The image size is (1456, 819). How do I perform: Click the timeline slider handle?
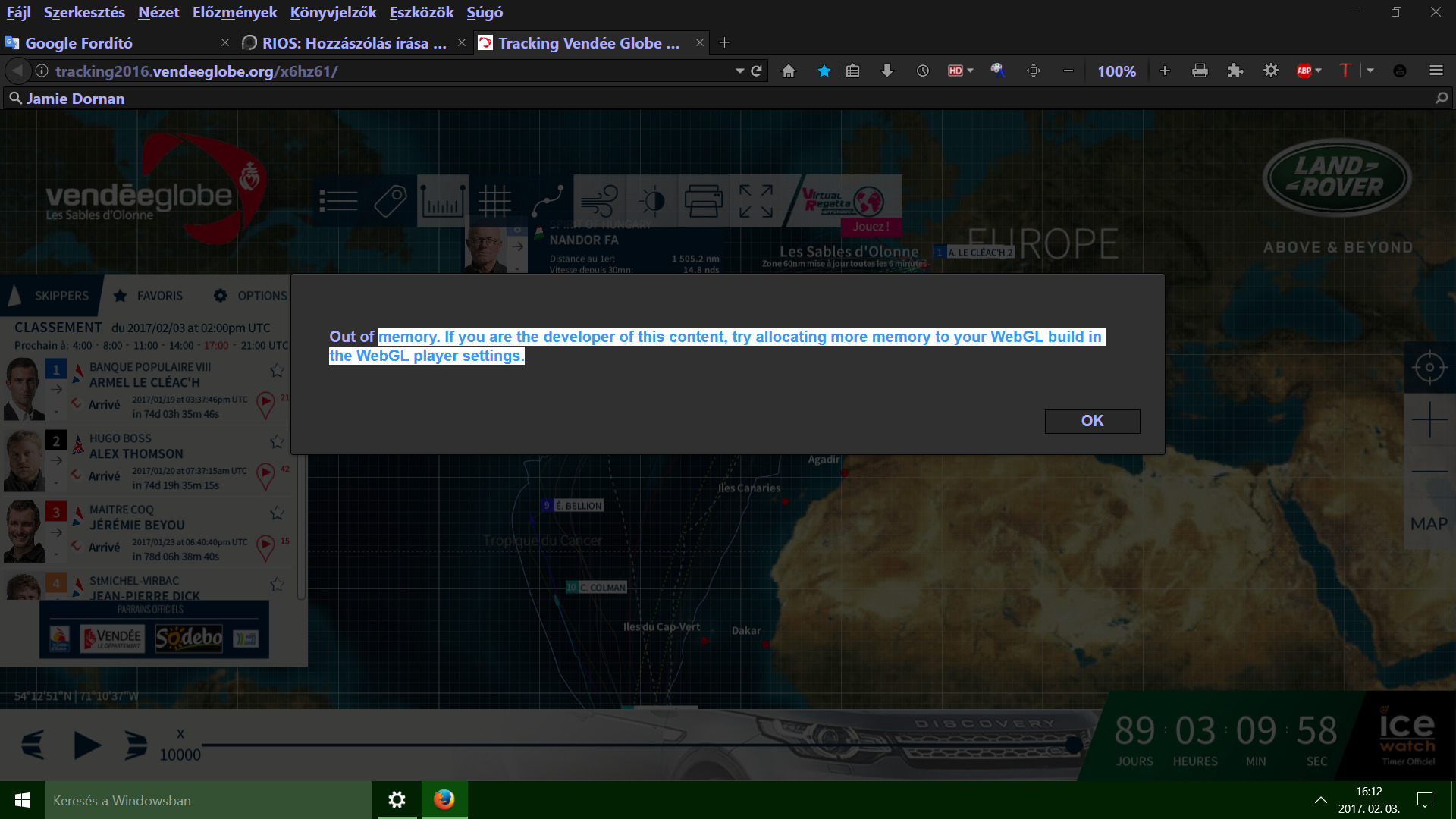[1073, 745]
